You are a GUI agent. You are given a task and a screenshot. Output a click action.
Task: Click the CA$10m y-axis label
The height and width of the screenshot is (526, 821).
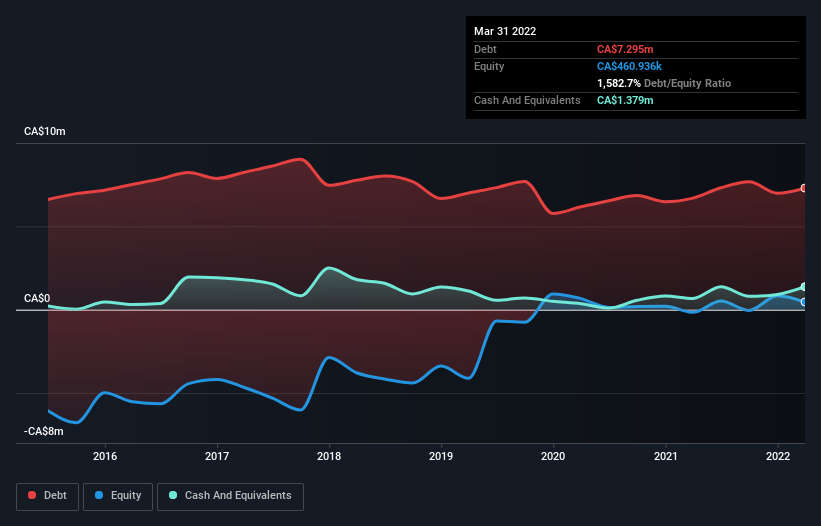(45, 131)
